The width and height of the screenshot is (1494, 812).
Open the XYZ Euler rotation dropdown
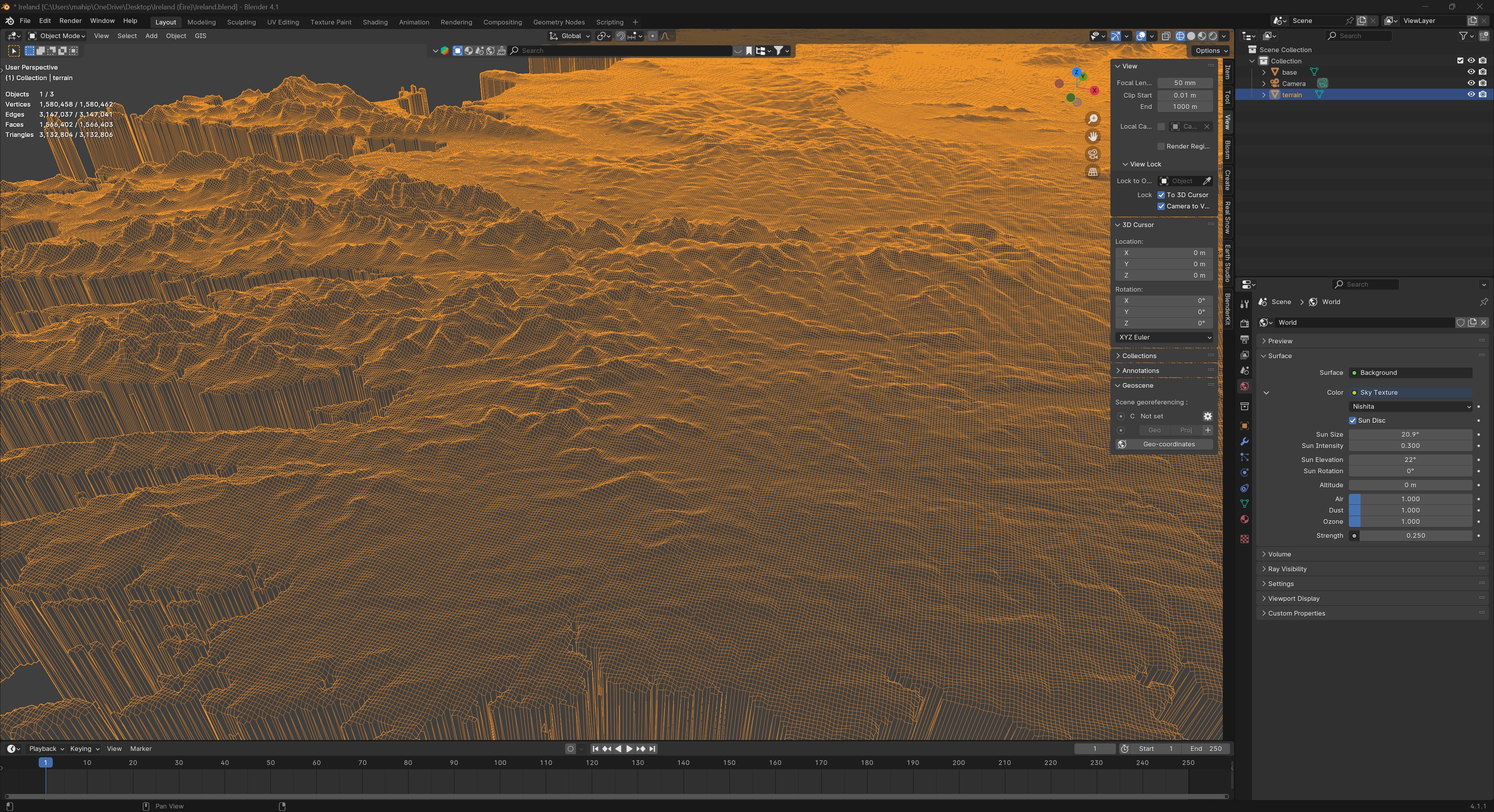[1164, 337]
